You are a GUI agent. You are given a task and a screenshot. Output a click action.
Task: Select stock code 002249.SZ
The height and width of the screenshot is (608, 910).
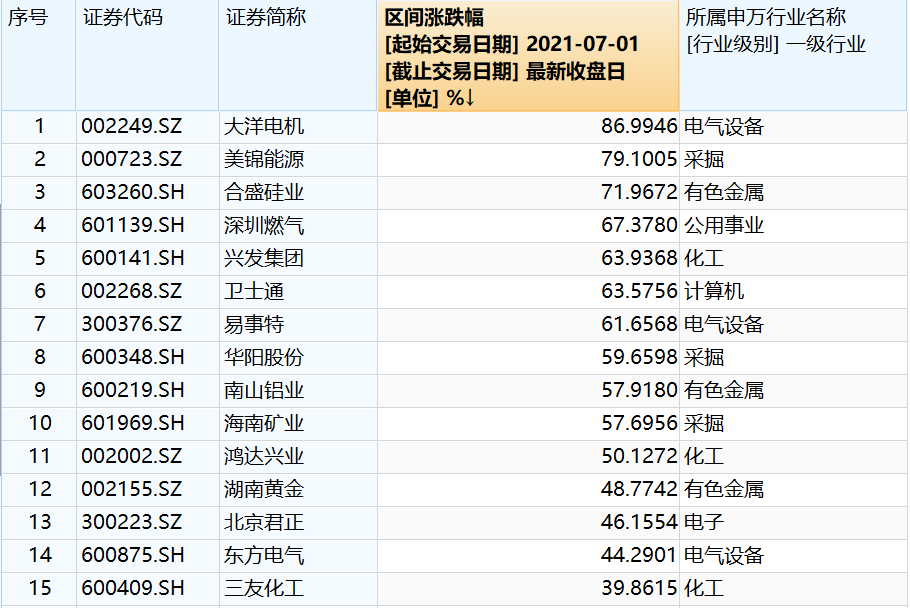click(132, 126)
